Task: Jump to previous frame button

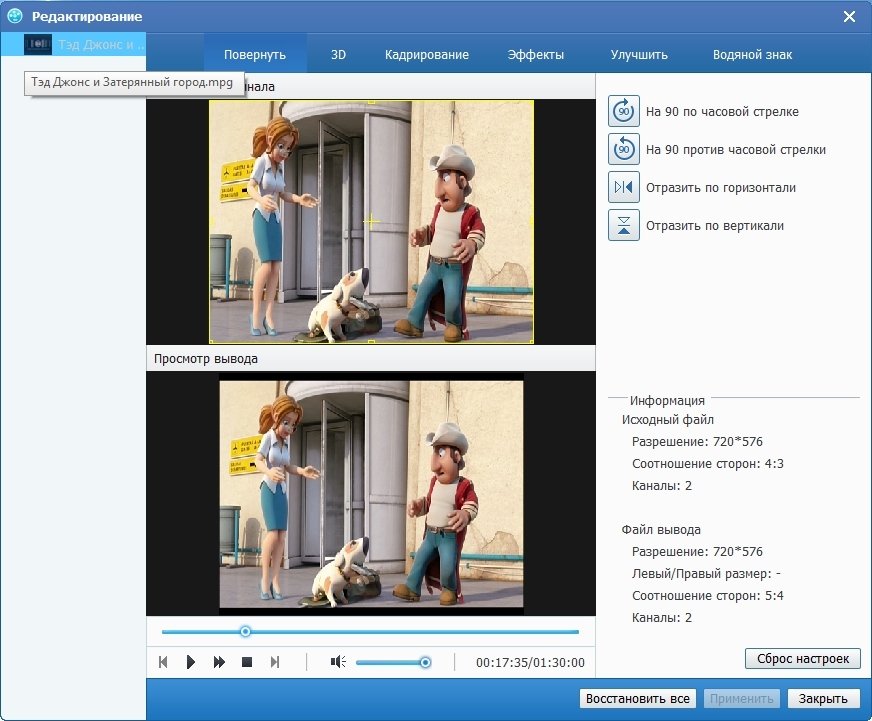Action: tap(163, 662)
